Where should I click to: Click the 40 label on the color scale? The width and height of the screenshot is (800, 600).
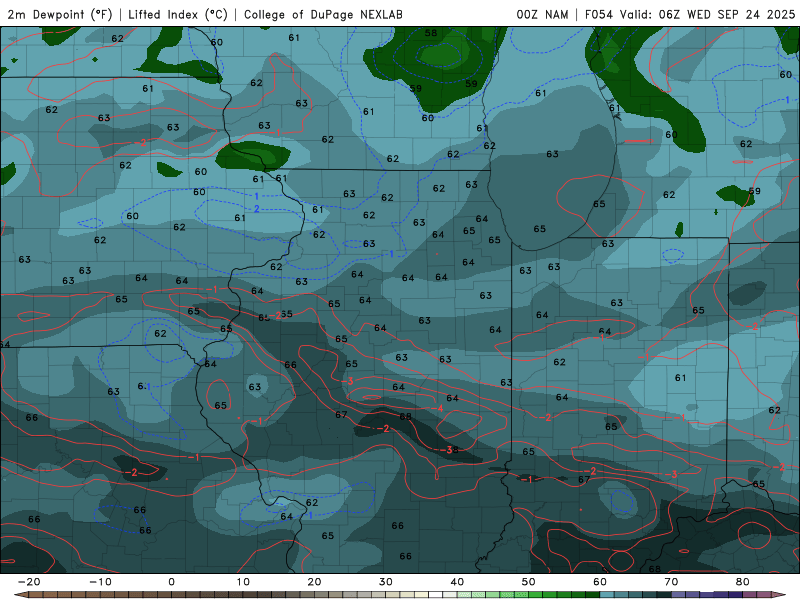457,582
